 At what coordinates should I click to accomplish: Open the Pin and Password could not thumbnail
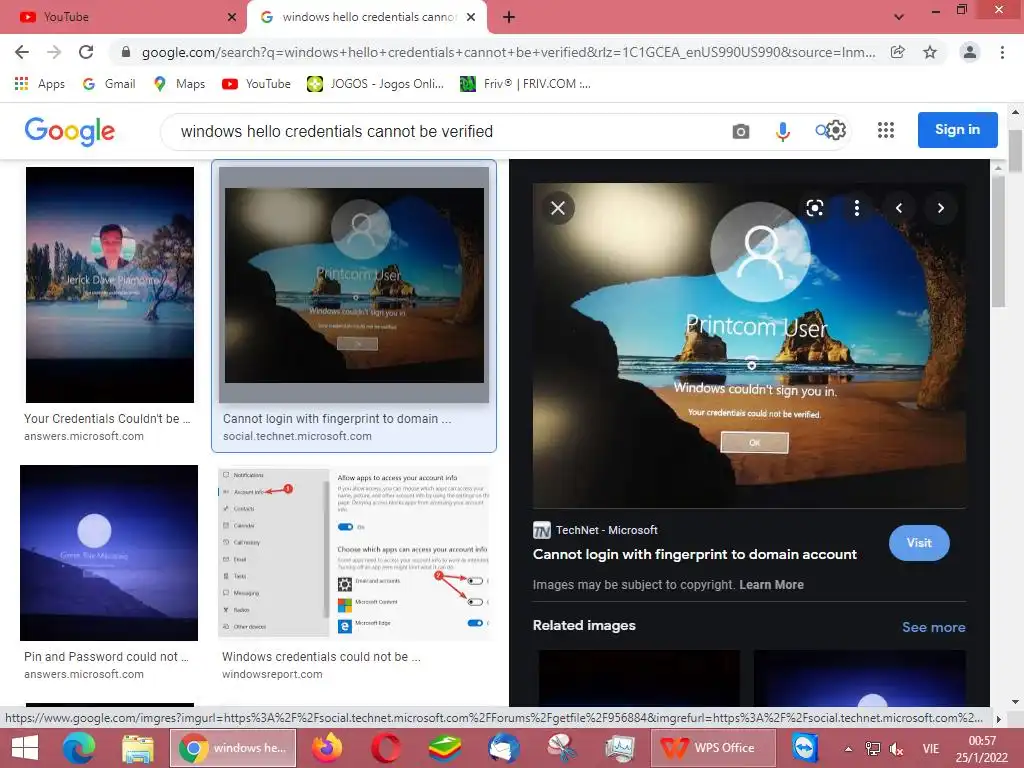click(109, 552)
